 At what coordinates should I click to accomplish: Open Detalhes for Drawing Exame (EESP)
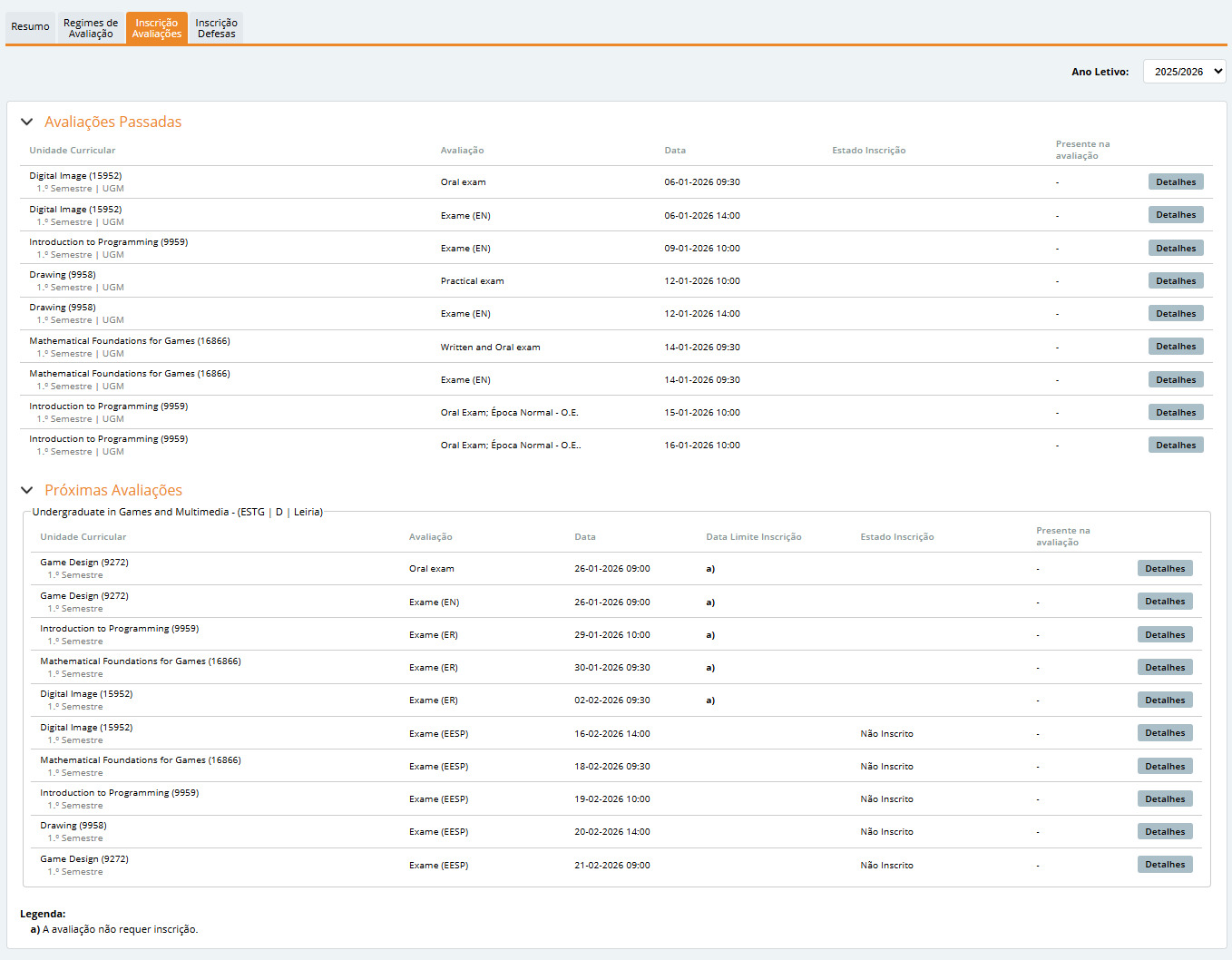1164,832
